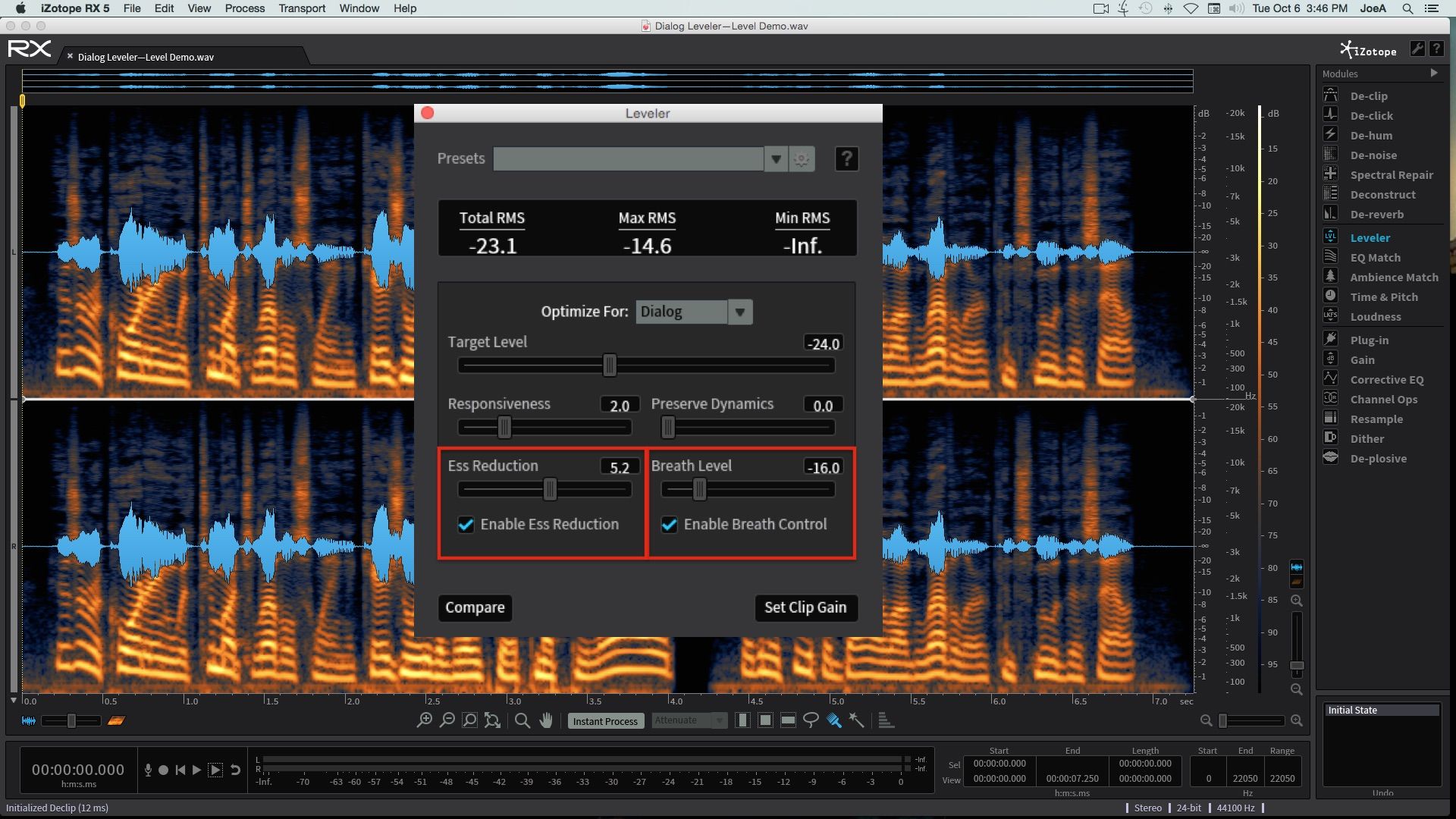Click the Play button in transport
The height and width of the screenshot is (819, 1456).
pos(196,770)
